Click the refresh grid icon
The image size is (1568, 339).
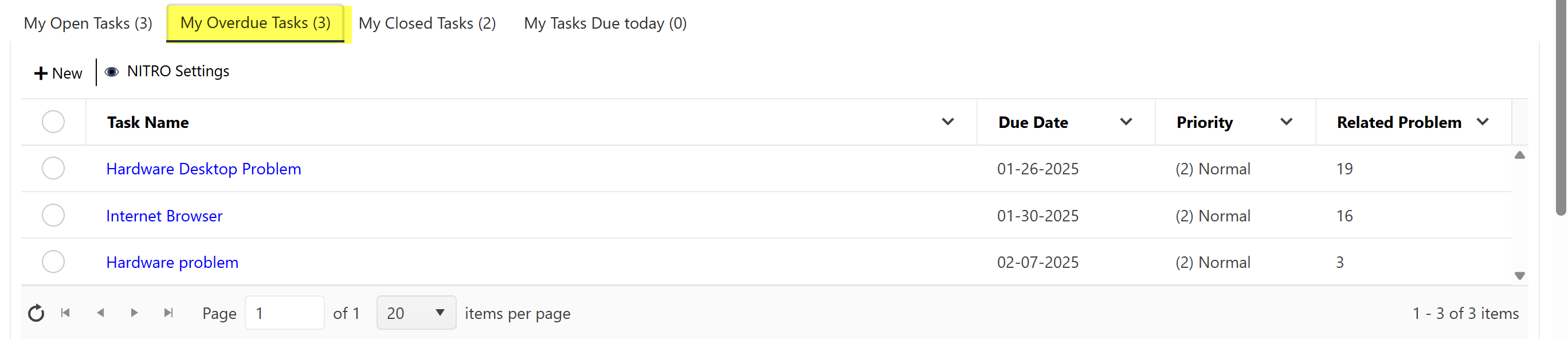click(37, 313)
